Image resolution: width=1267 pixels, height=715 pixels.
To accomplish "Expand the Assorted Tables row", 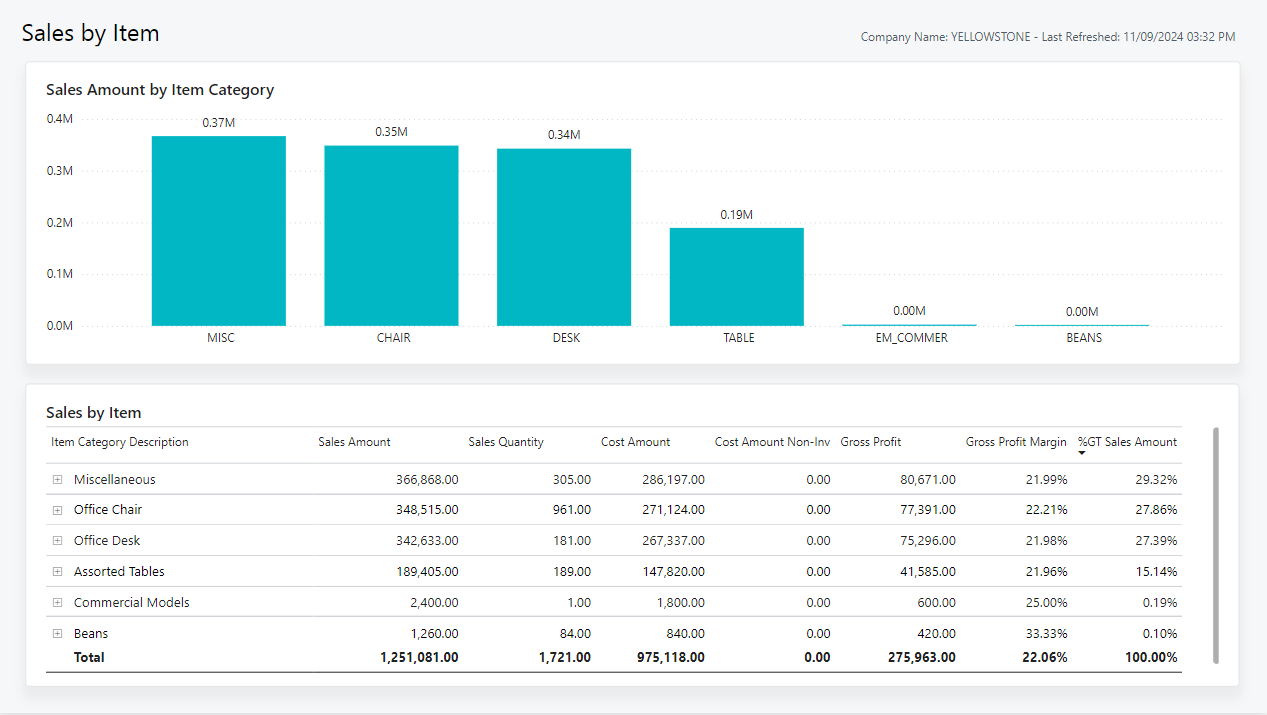I will click(x=57, y=572).
